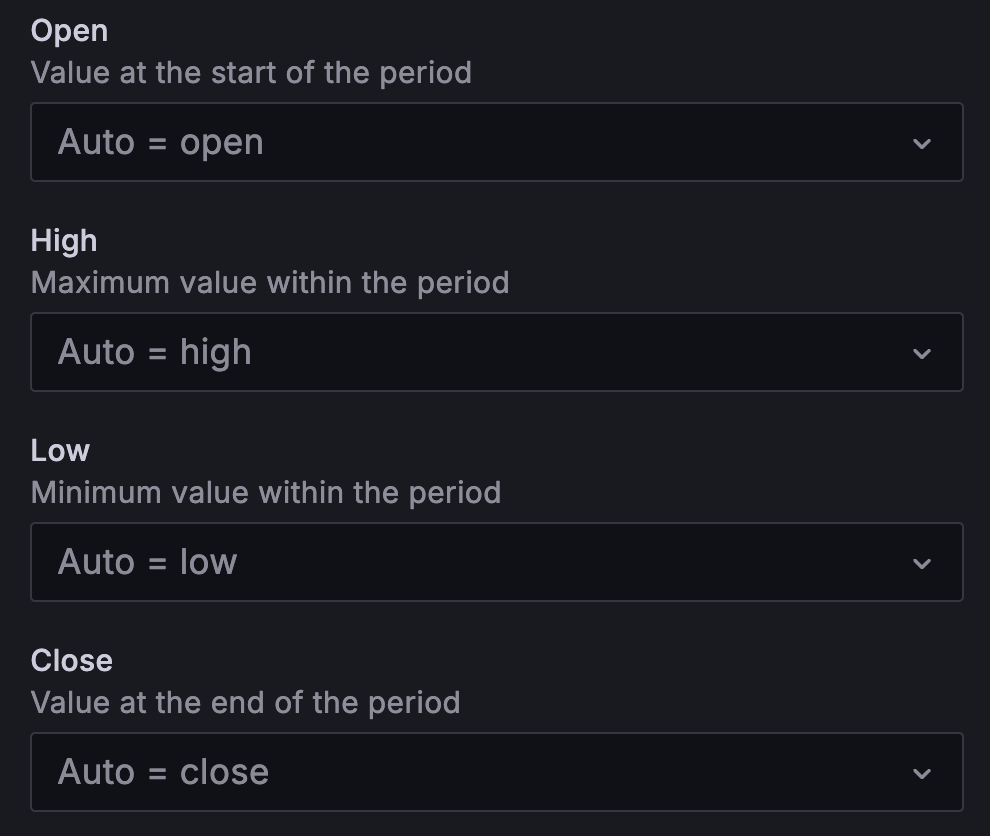
Task: Click the Open section label
Action: (x=69, y=30)
